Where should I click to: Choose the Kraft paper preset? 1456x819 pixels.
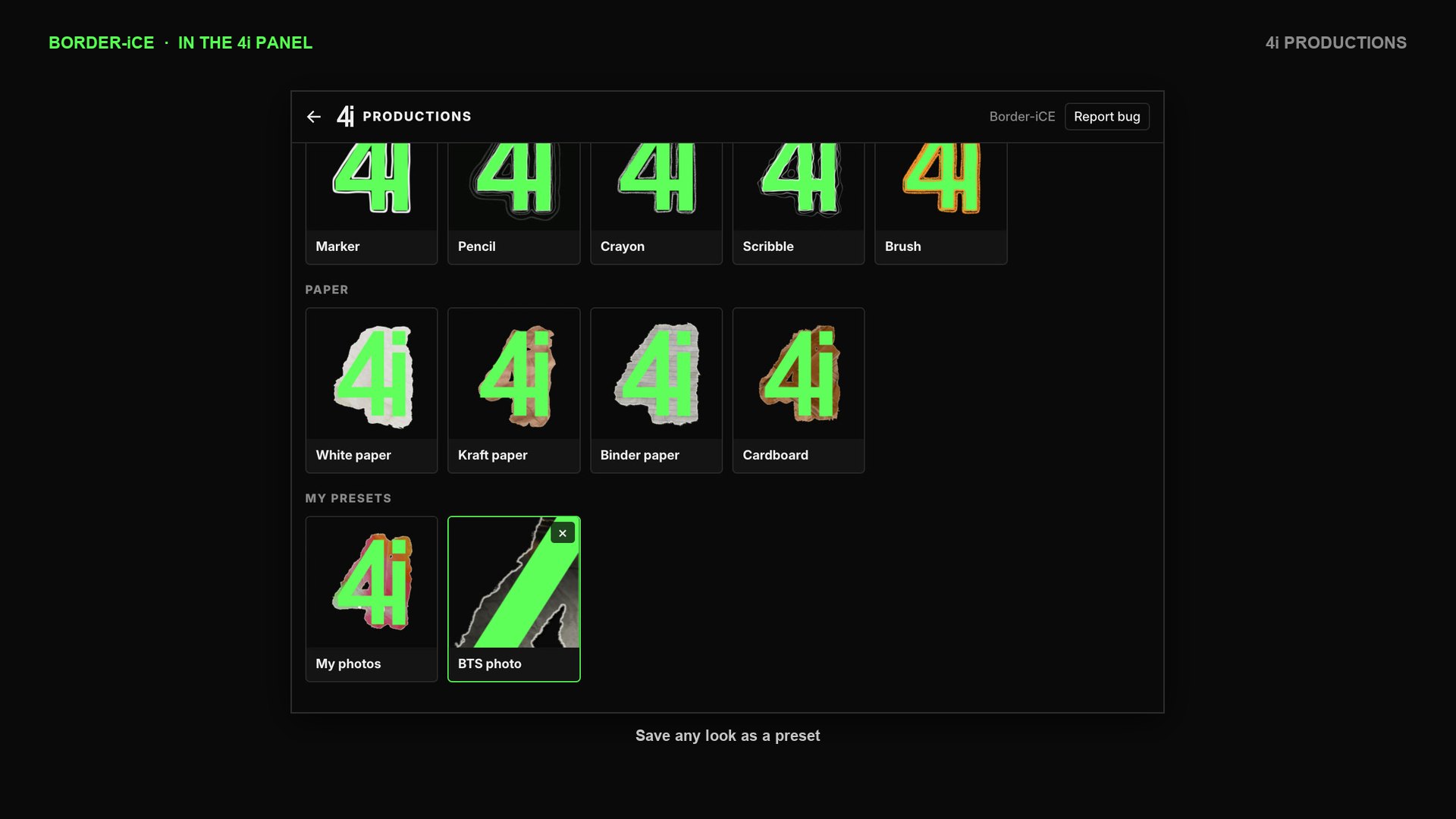513,391
